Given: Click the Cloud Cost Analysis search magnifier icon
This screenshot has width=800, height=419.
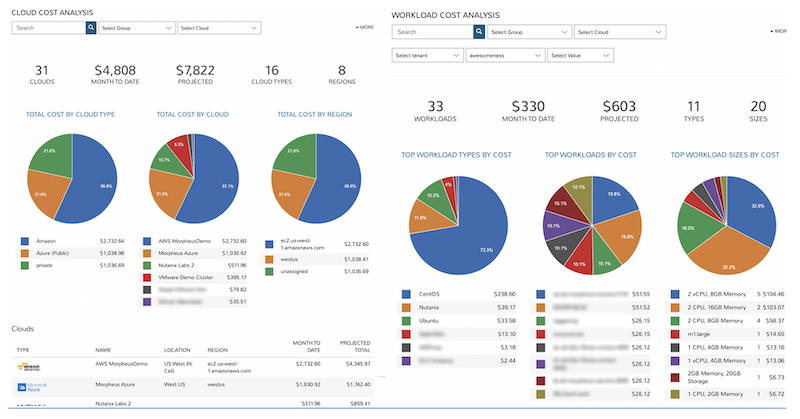Looking at the screenshot, I should pyautogui.click(x=90, y=28).
